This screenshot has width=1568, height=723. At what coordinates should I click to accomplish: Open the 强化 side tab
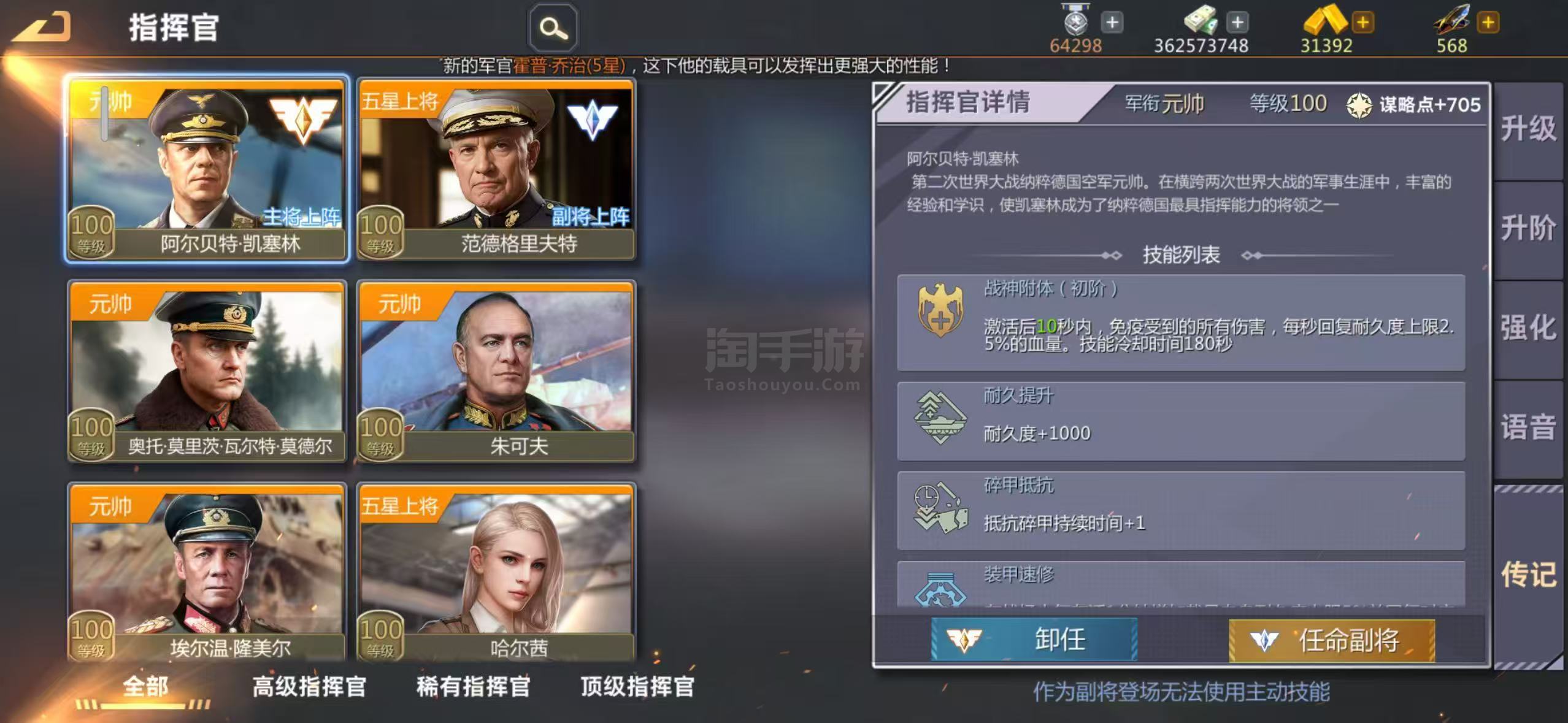click(1528, 328)
